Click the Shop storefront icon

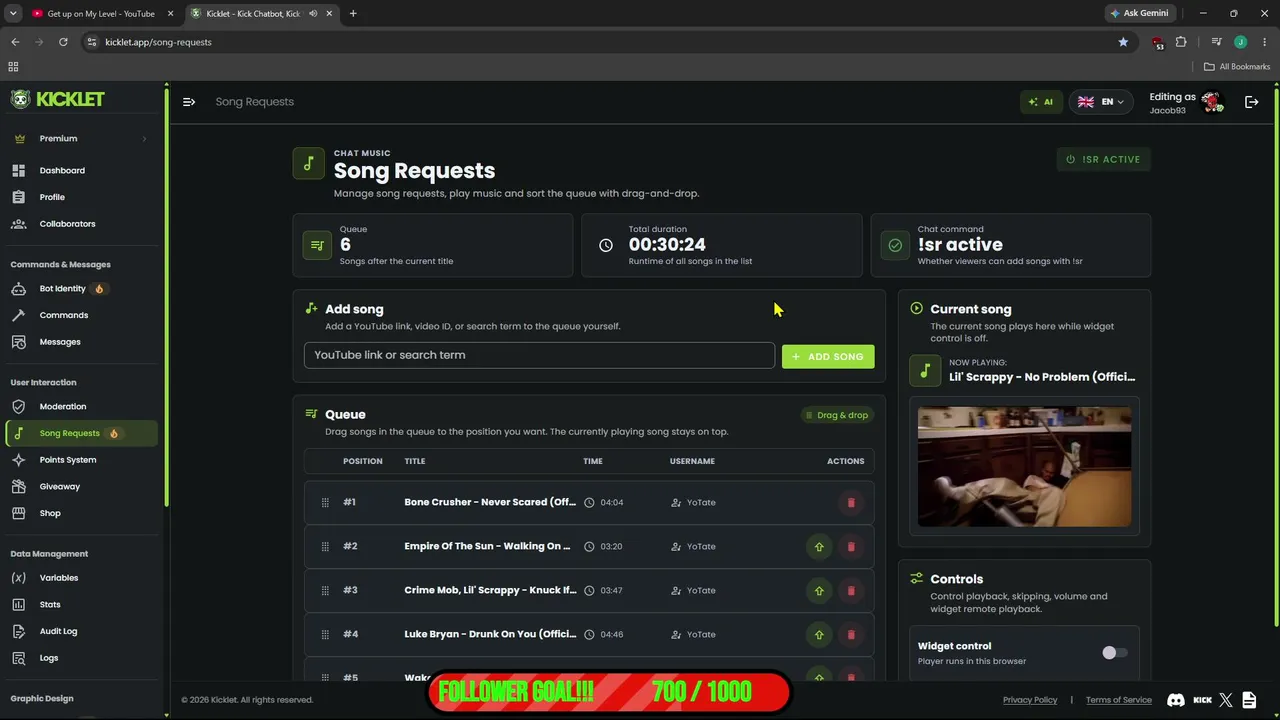[18, 513]
